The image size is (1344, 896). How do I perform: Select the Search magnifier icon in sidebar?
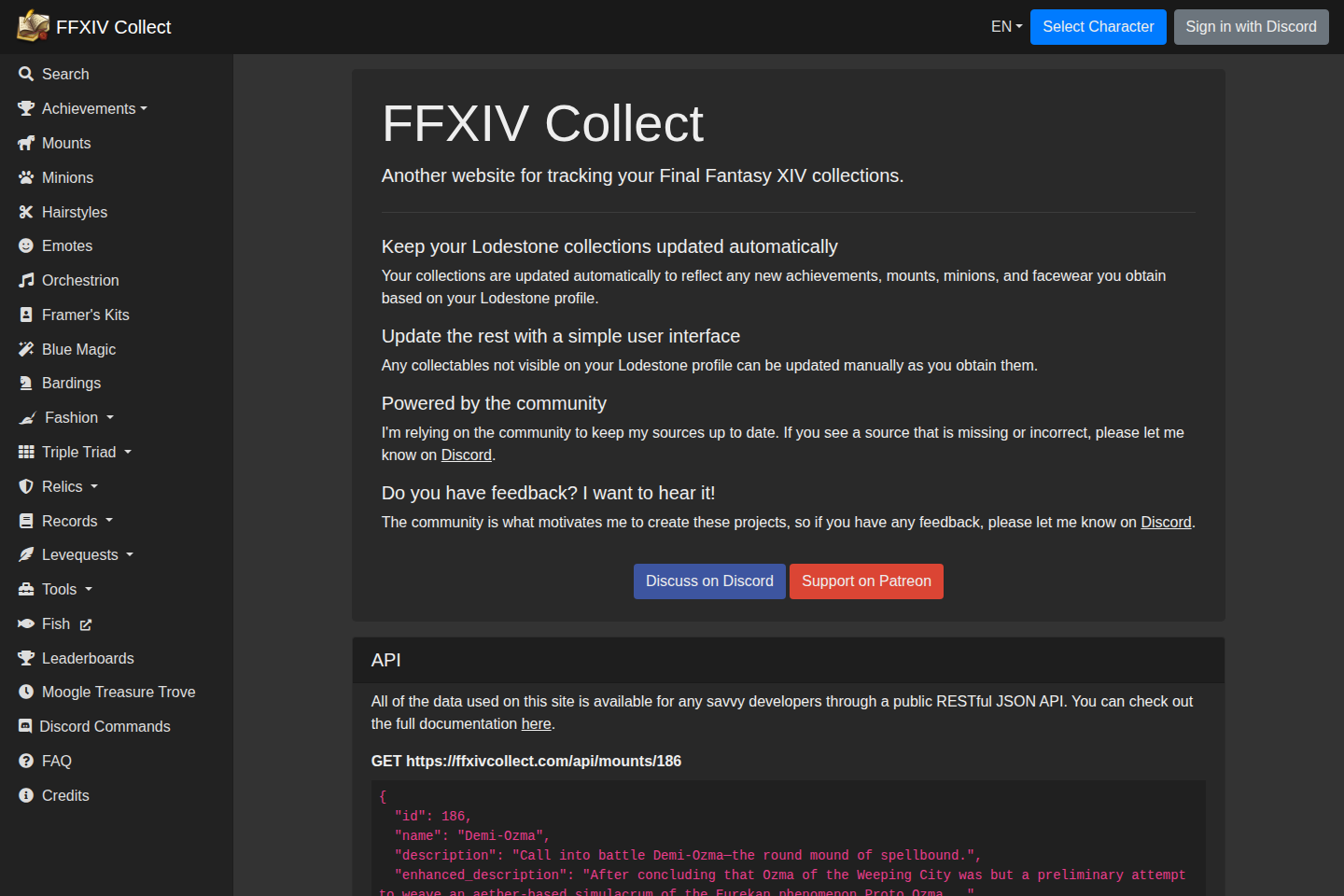26,74
